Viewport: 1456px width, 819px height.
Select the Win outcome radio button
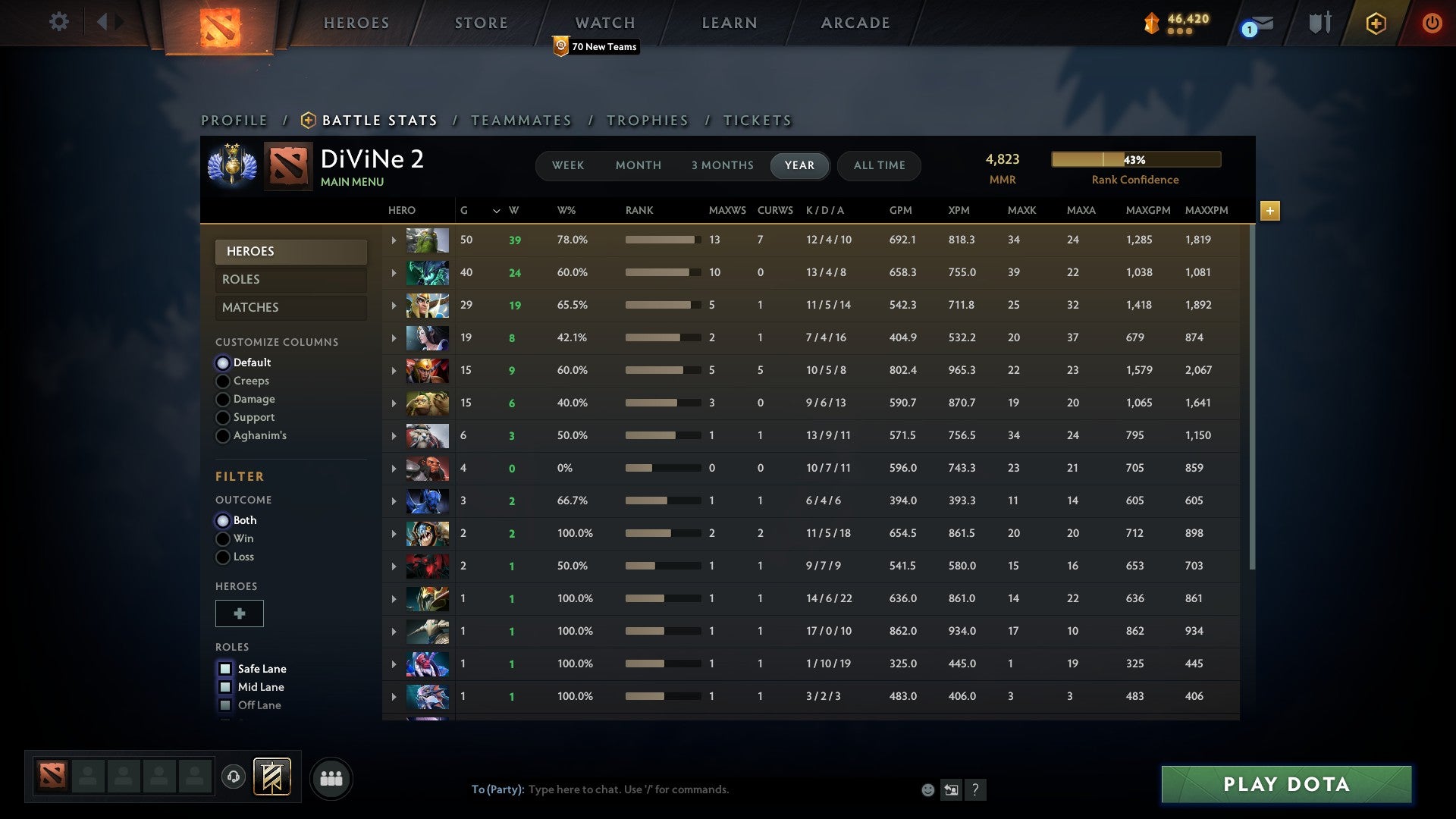223,538
